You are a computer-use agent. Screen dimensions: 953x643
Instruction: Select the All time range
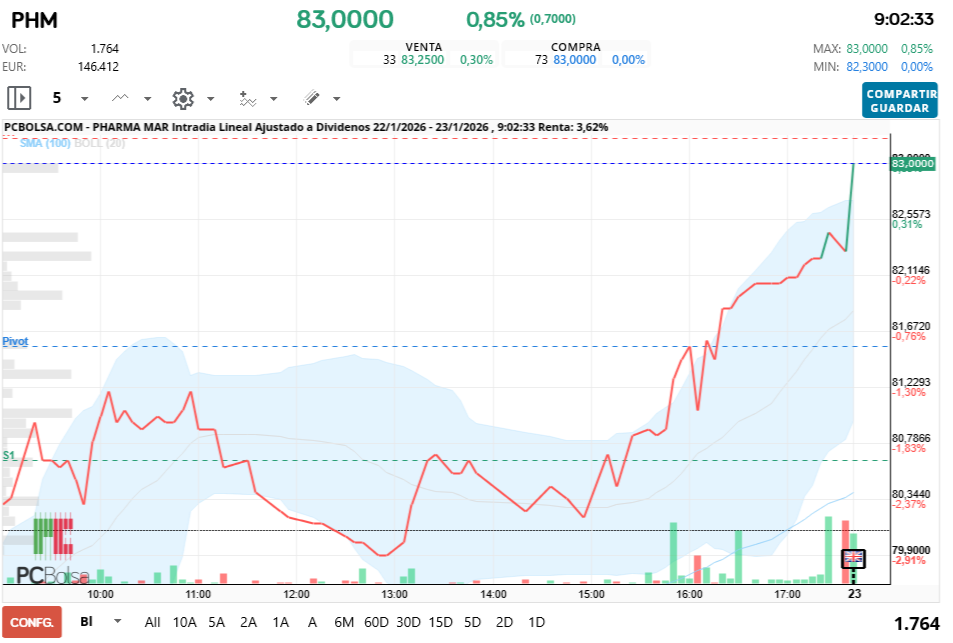[153, 622]
